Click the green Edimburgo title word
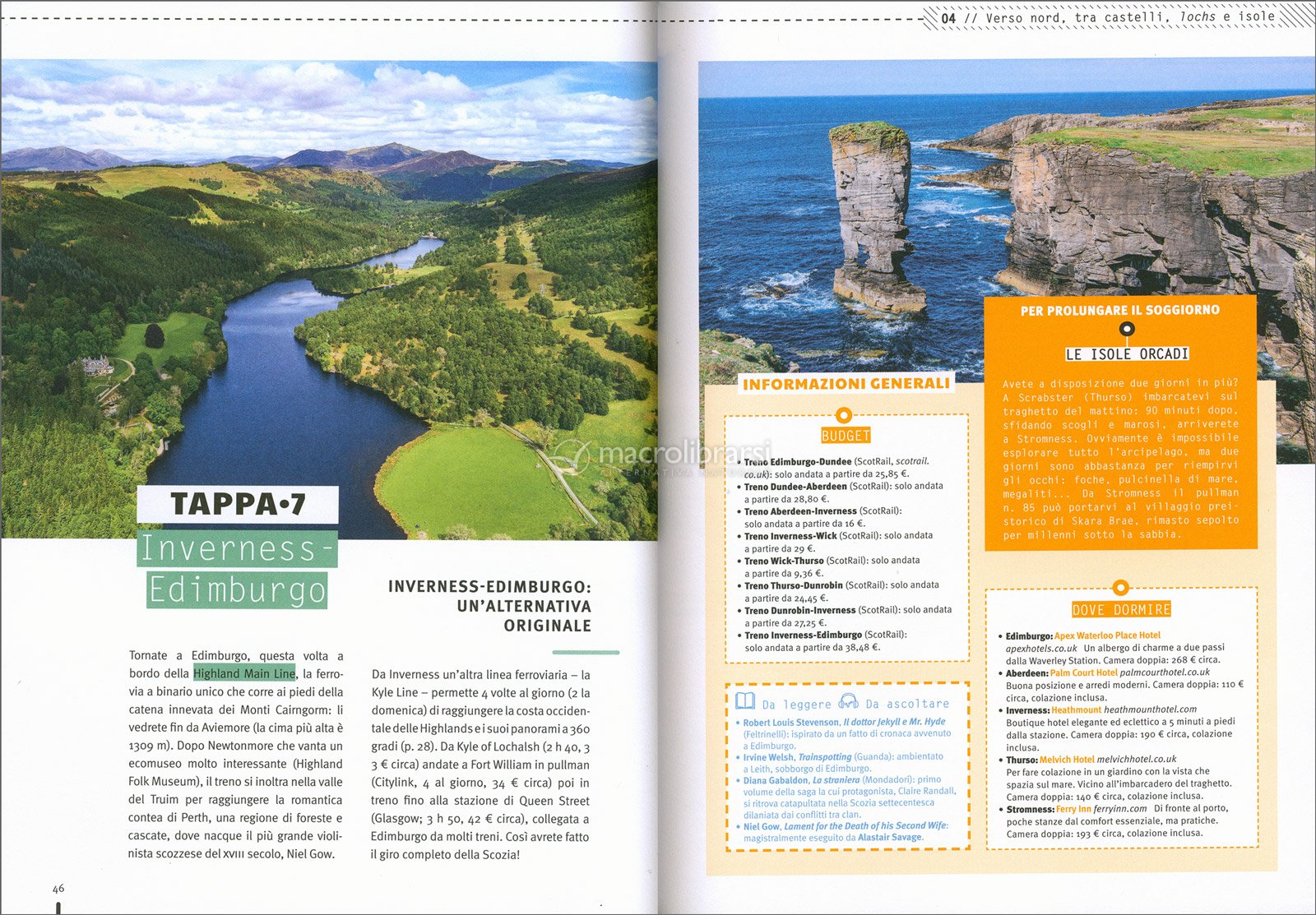The image size is (1316, 915). coord(237,589)
